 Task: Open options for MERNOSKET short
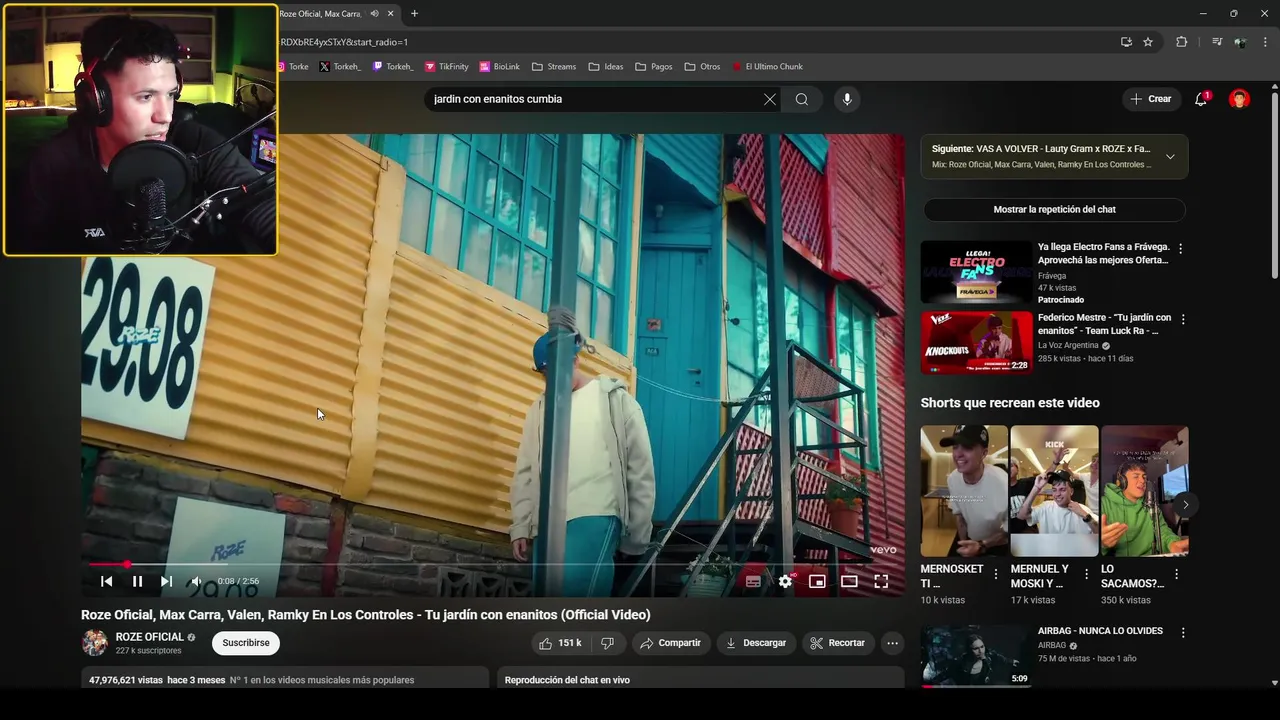tap(995, 574)
